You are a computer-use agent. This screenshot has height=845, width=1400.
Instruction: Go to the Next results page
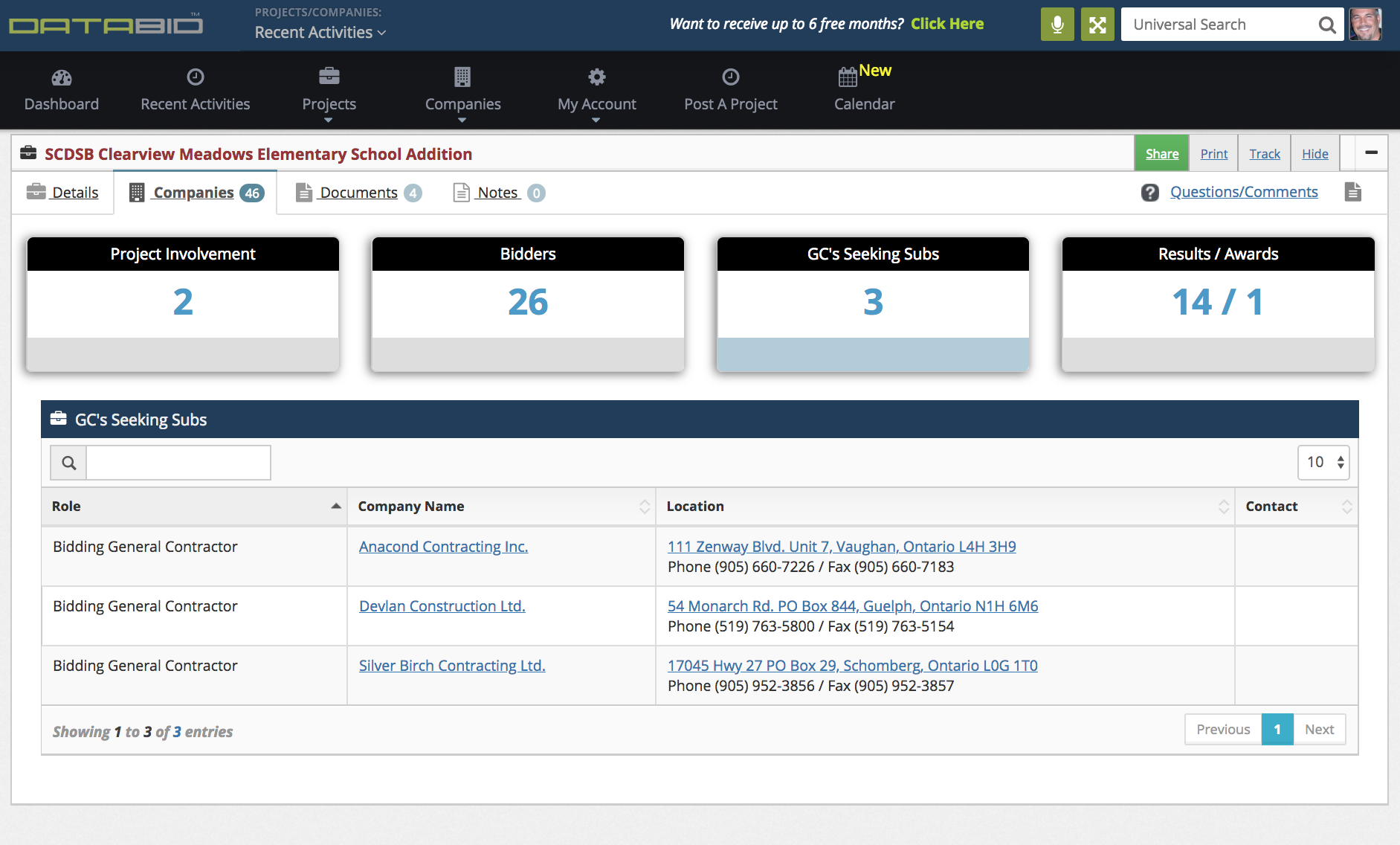1320,730
